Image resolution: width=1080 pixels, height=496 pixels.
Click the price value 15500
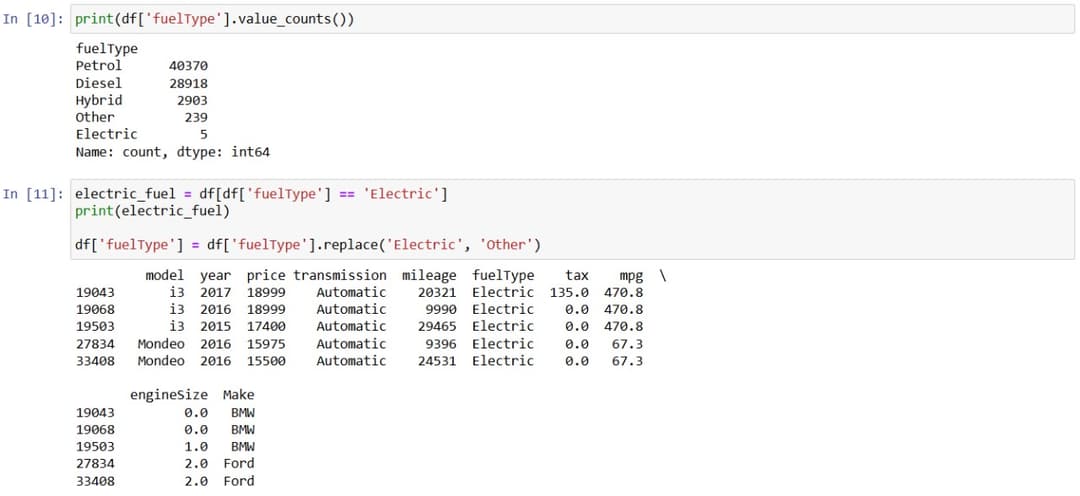pos(266,361)
